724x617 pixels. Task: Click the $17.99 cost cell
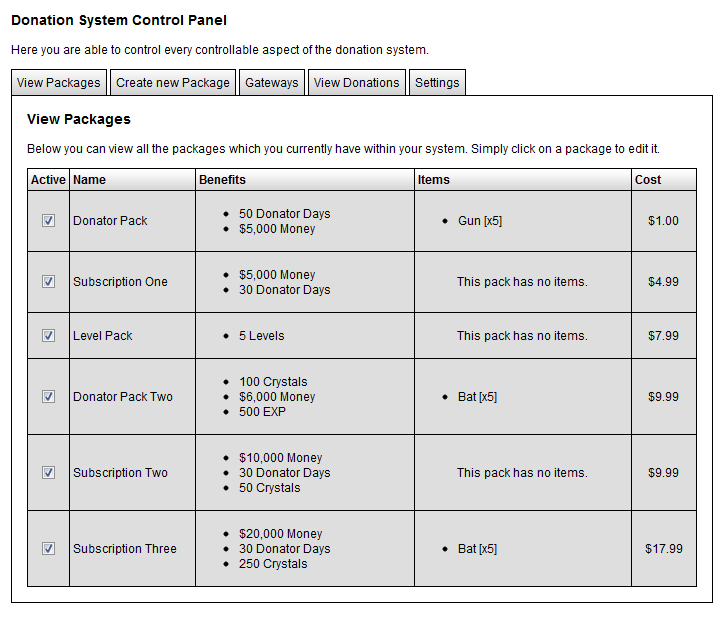click(664, 549)
